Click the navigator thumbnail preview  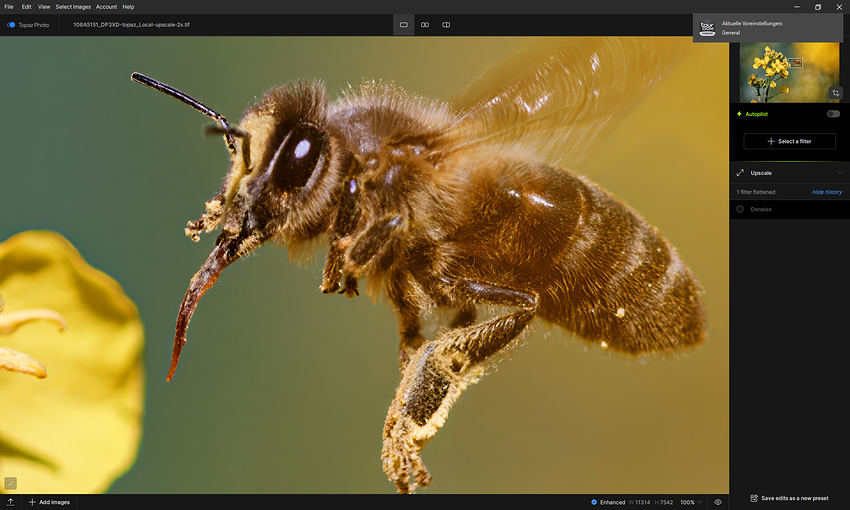789,73
